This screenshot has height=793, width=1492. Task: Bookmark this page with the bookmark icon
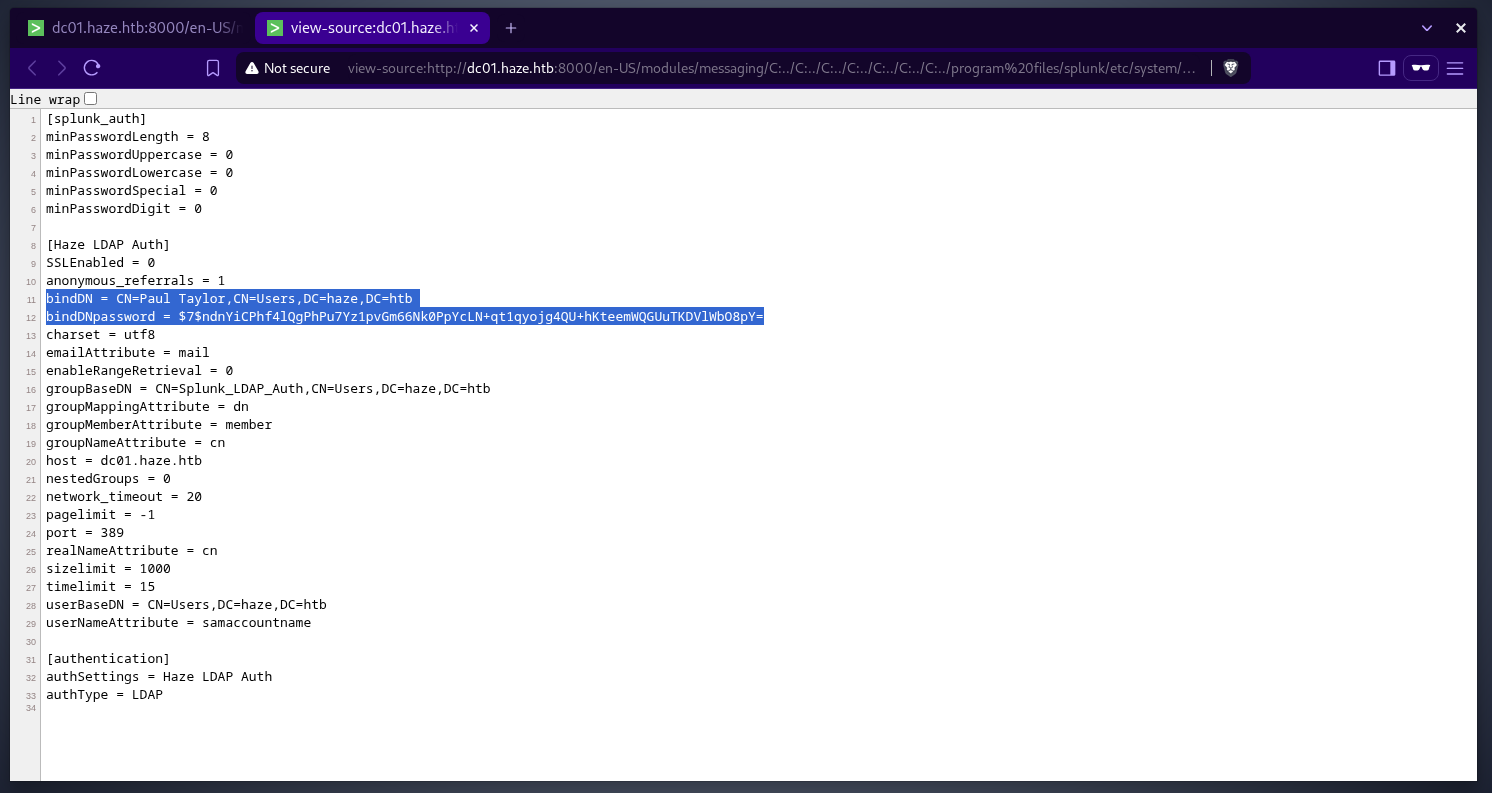tap(213, 68)
